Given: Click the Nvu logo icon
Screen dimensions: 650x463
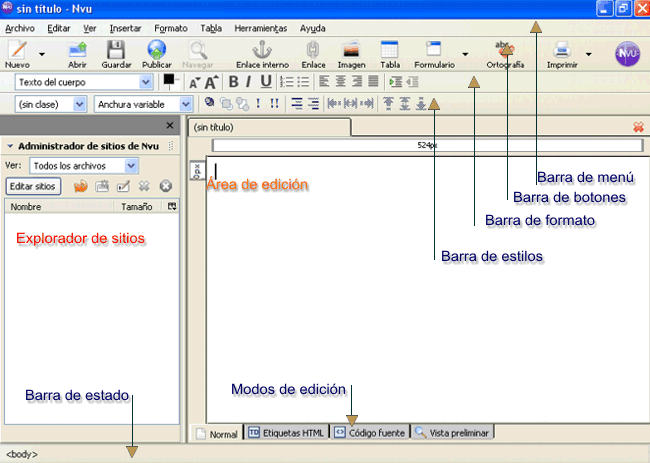Looking at the screenshot, I should click(627, 54).
